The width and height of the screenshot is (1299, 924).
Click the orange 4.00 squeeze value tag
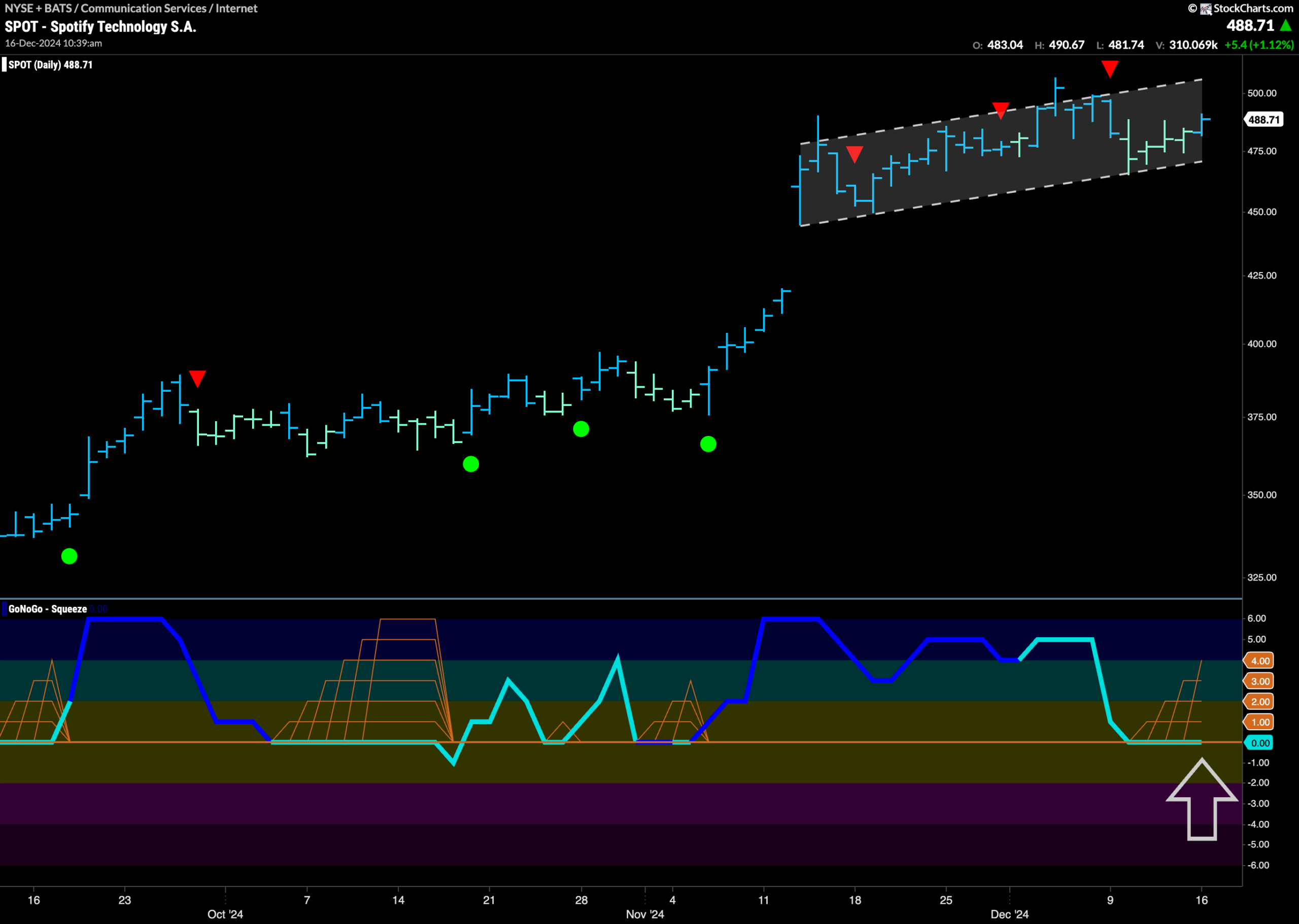pyautogui.click(x=1260, y=661)
